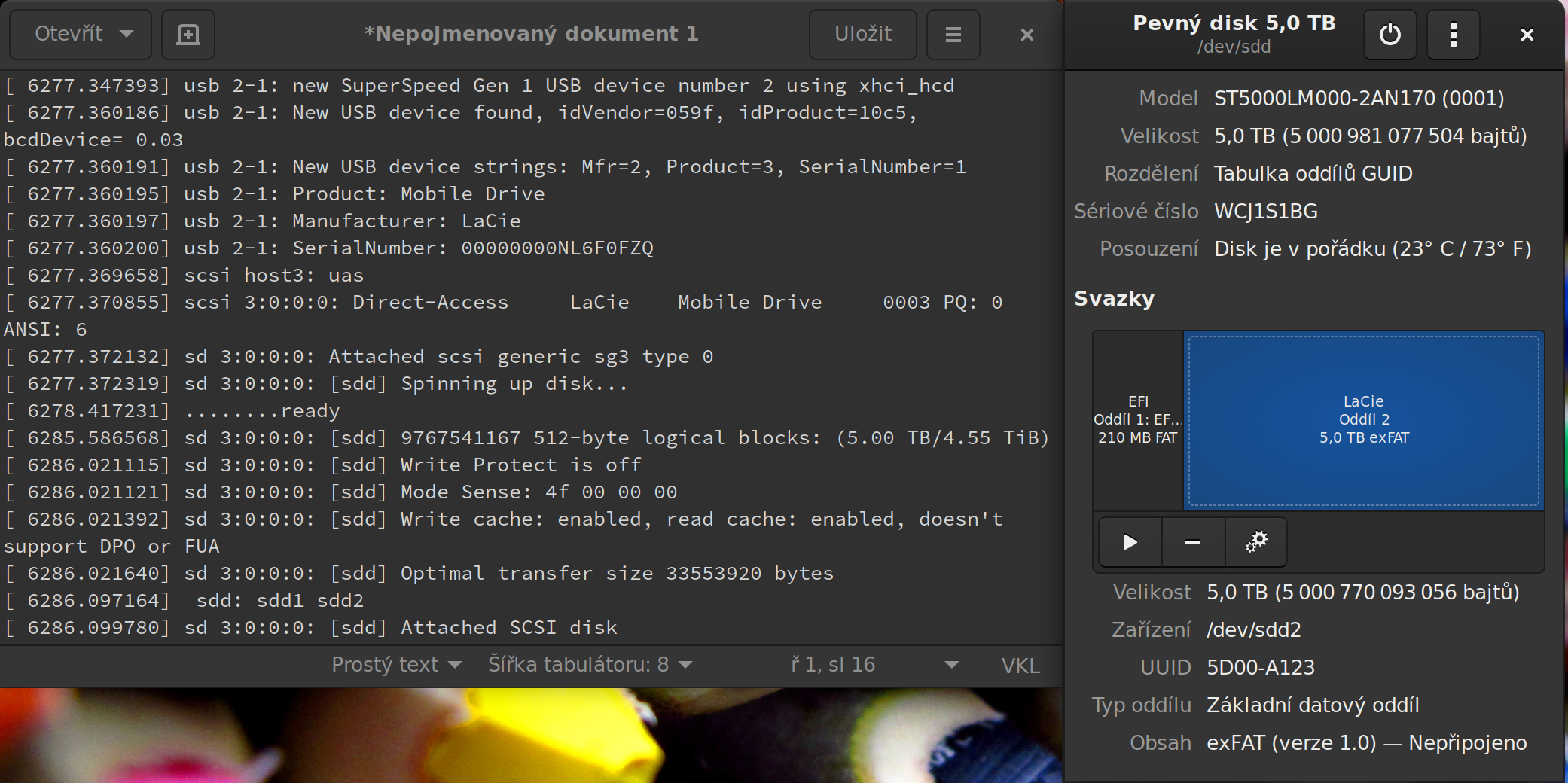1568x783 pixels.
Task: Click the partitioning value Tabulka oddílů GUID
Action: pyautogui.click(x=1313, y=174)
